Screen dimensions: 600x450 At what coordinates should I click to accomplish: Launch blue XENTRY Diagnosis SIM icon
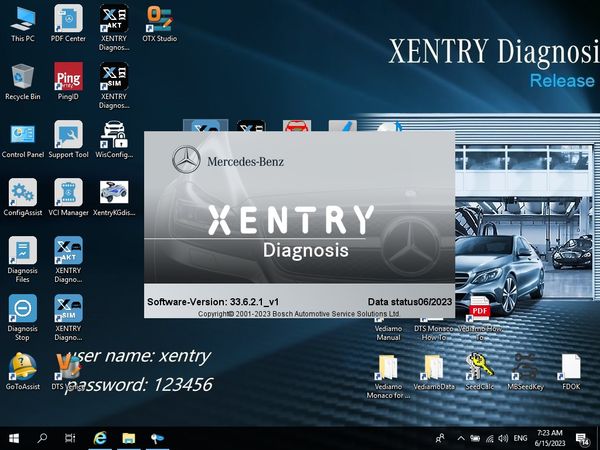[68, 318]
